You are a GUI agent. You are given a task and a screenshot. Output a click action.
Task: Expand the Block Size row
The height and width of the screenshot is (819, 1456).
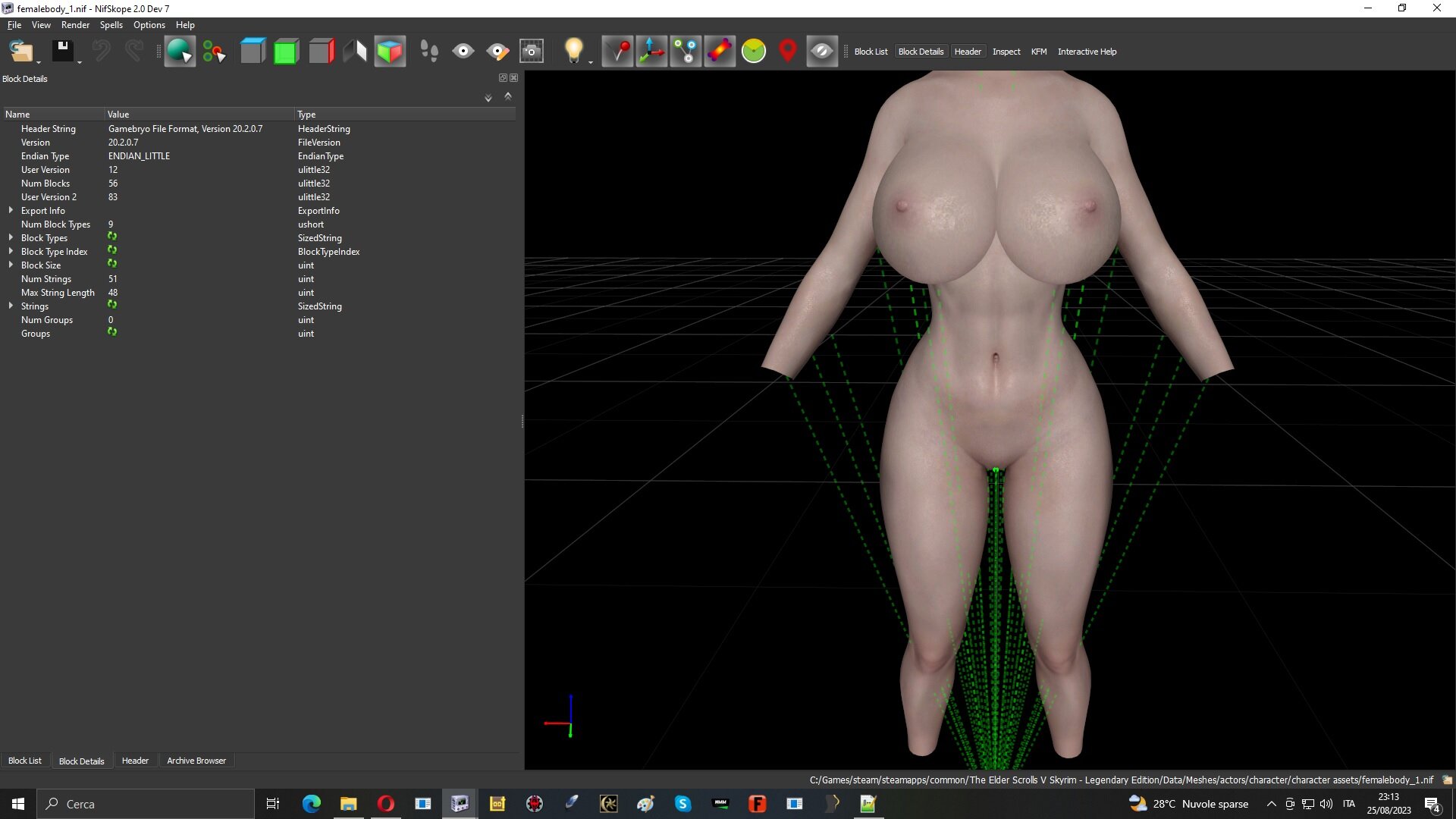[x=11, y=265]
